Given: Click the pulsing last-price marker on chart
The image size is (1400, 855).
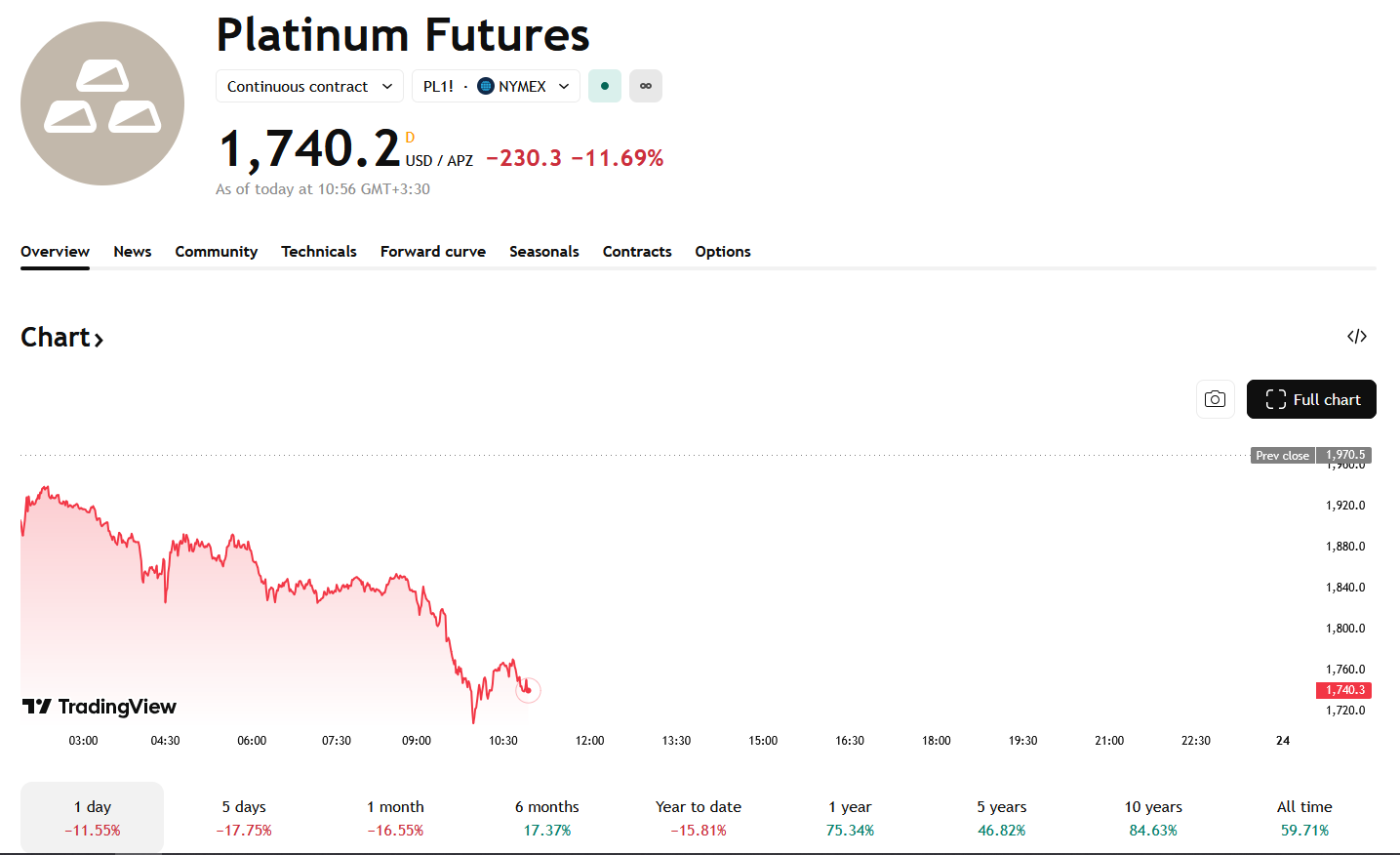Looking at the screenshot, I should pyautogui.click(x=528, y=690).
